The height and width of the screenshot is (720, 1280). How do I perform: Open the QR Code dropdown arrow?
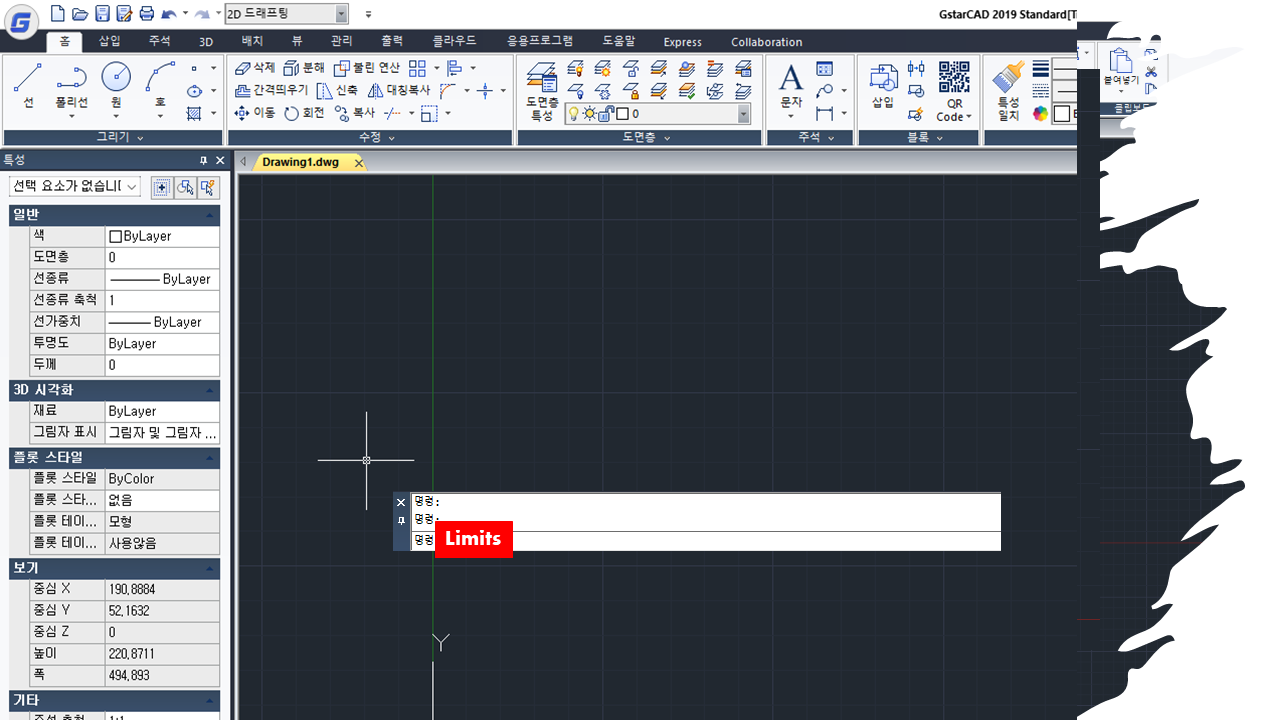[969, 117]
